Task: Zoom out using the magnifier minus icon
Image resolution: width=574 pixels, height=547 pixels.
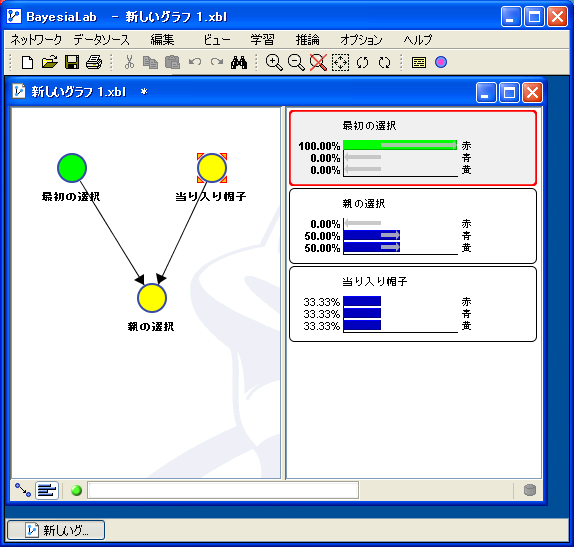Action: [296, 62]
